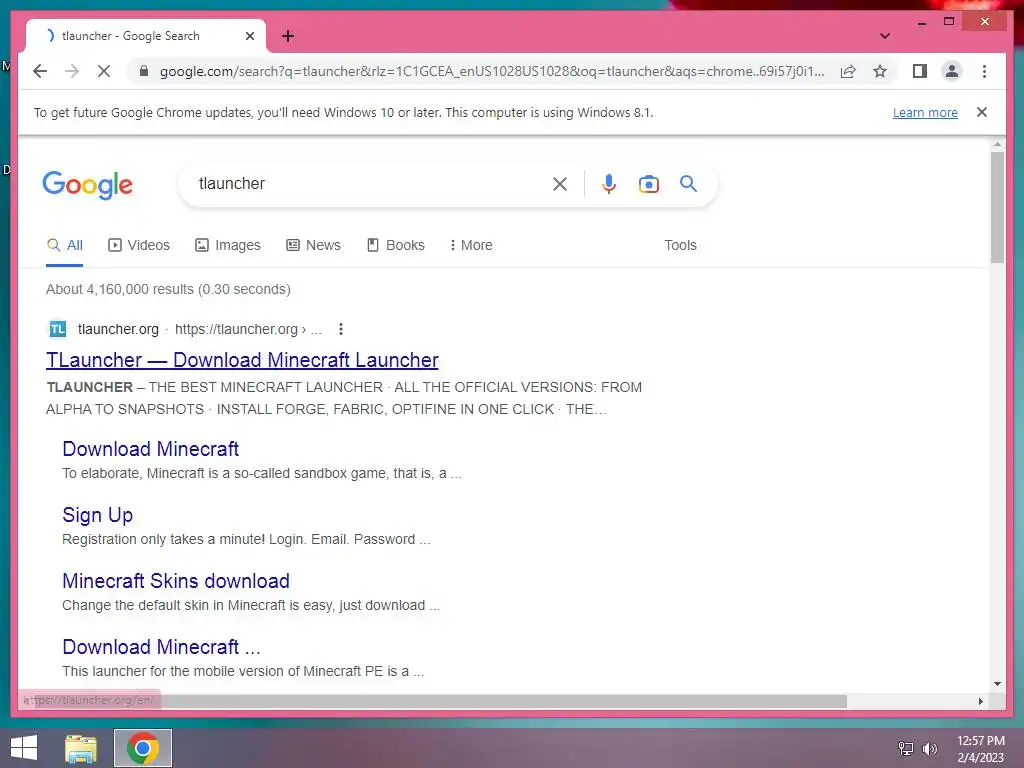Close the tlauncher Google Search tab

(x=249, y=36)
